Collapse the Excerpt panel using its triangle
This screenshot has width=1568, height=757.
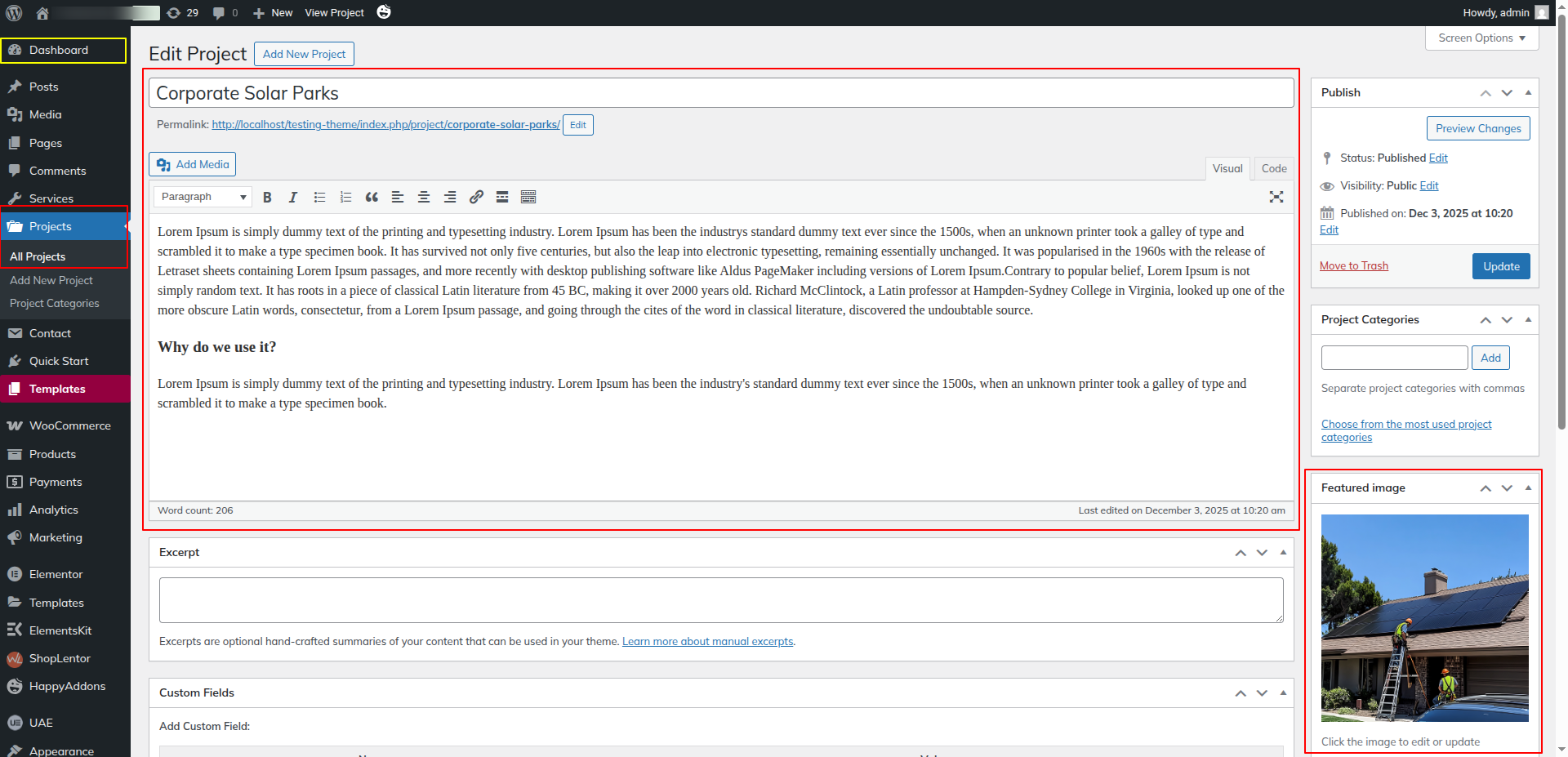[1283, 553]
